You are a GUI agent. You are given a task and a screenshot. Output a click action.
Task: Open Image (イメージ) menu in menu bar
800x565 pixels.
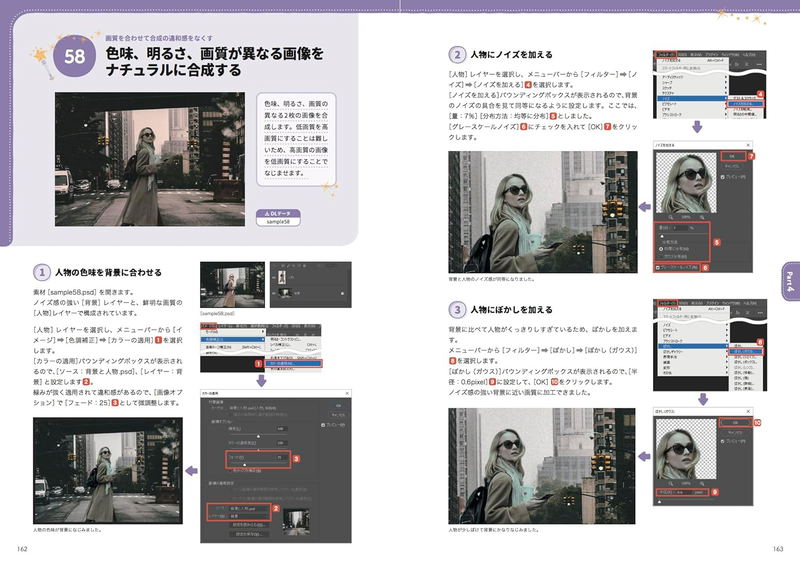point(209,326)
